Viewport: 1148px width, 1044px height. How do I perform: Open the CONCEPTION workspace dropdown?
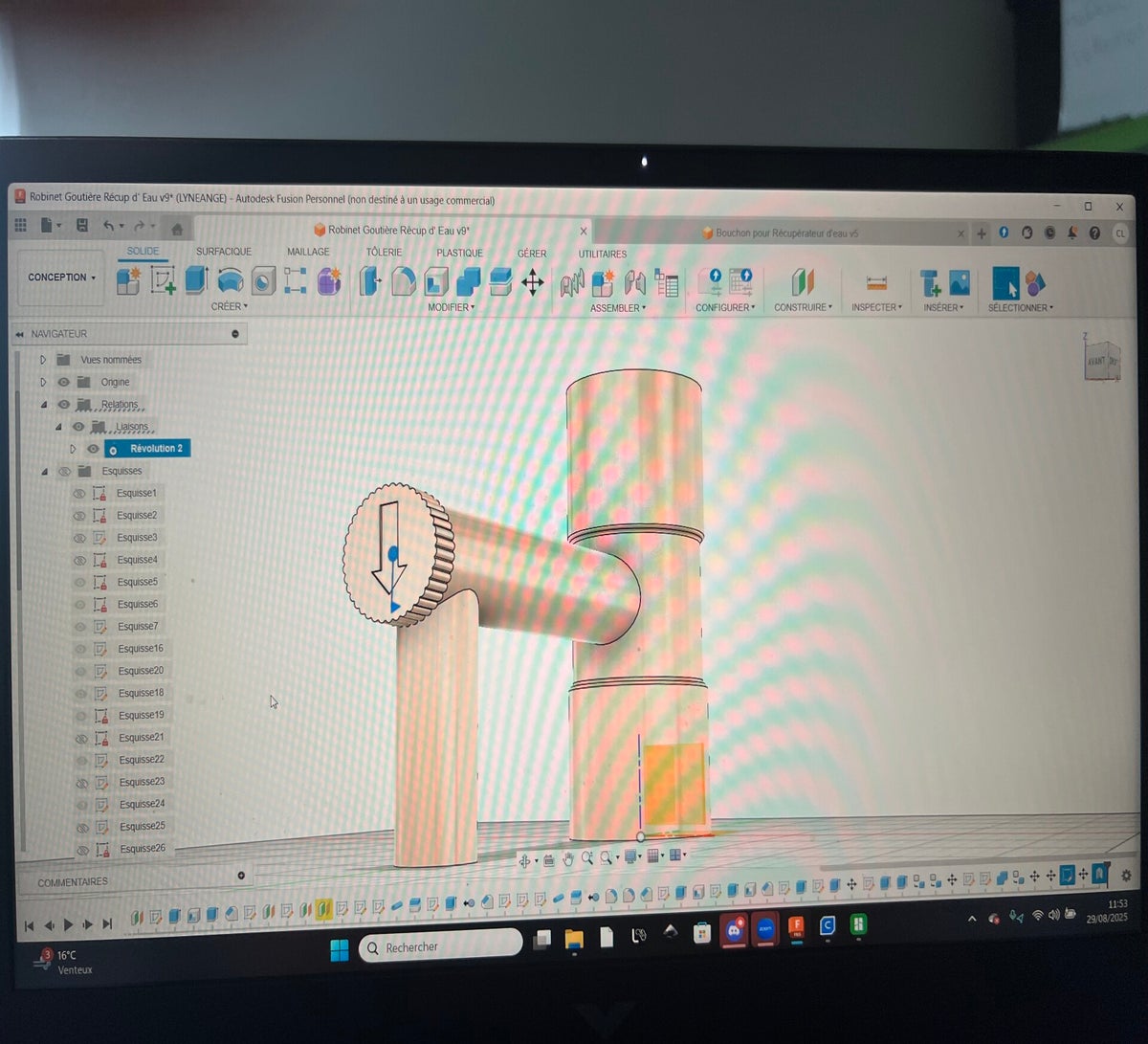61,278
